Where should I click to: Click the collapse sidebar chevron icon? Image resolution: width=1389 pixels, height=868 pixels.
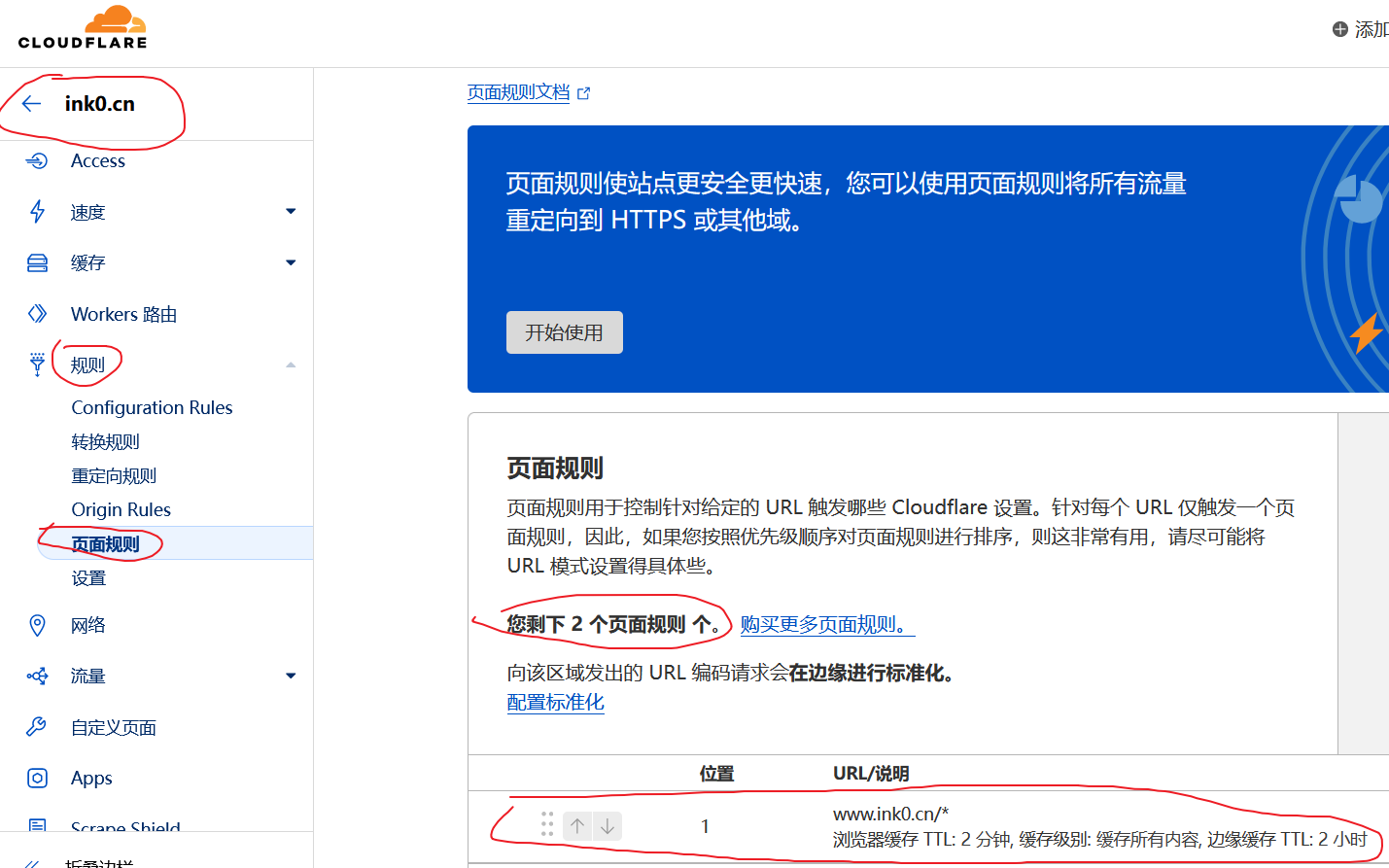click(32, 863)
